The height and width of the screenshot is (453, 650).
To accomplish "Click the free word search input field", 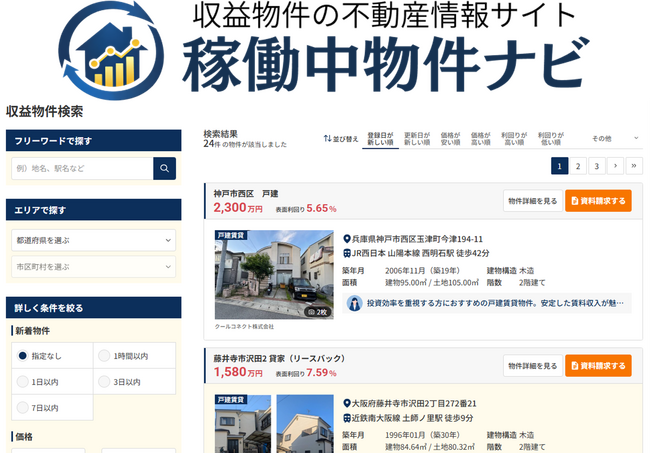I will [x=82, y=168].
